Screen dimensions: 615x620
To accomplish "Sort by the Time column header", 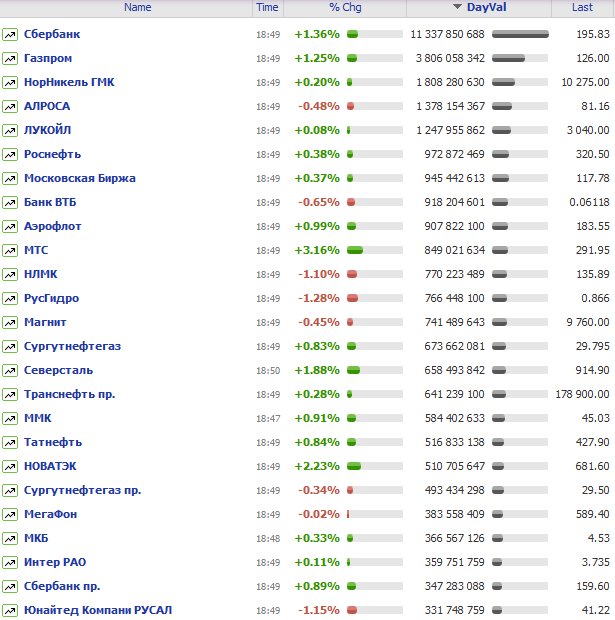I will point(267,7).
